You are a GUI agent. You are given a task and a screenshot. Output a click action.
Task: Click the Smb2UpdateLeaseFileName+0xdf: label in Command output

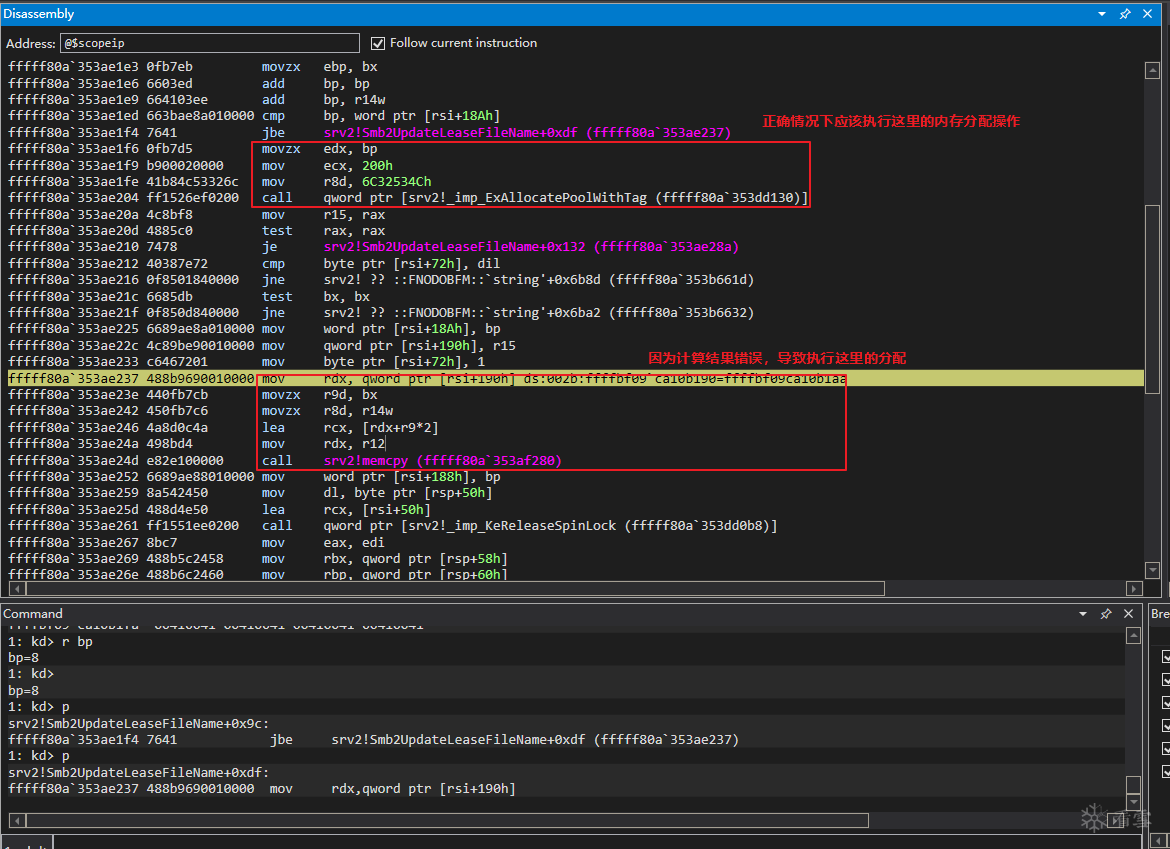coord(139,773)
